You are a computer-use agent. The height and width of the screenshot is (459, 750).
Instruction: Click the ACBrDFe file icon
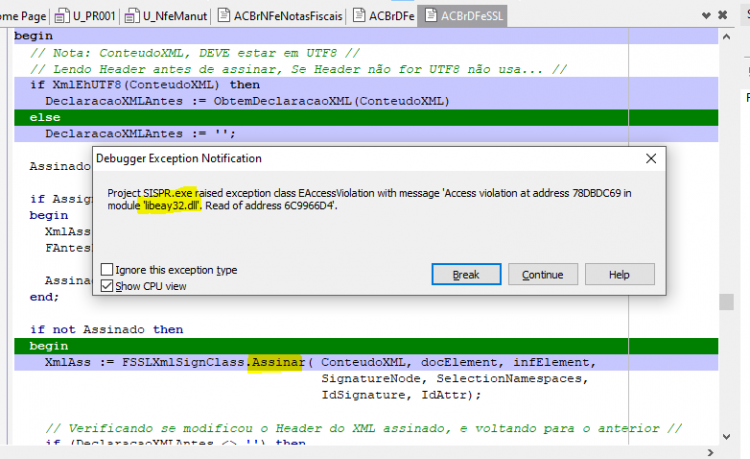pyautogui.click(x=359, y=16)
